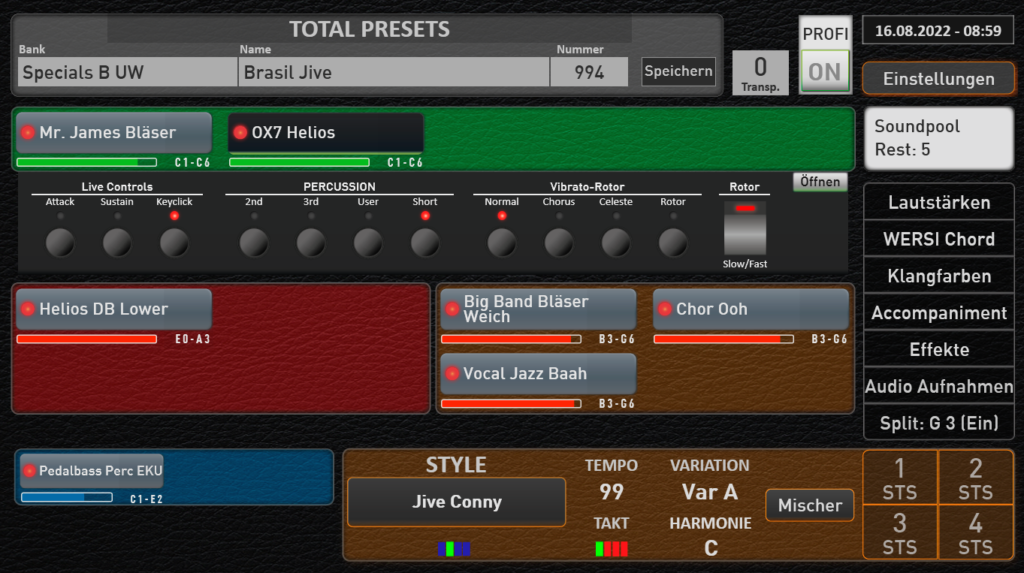Screen dimensions: 1024x573
Task: Click the Attack live control knob
Action: (x=60, y=243)
